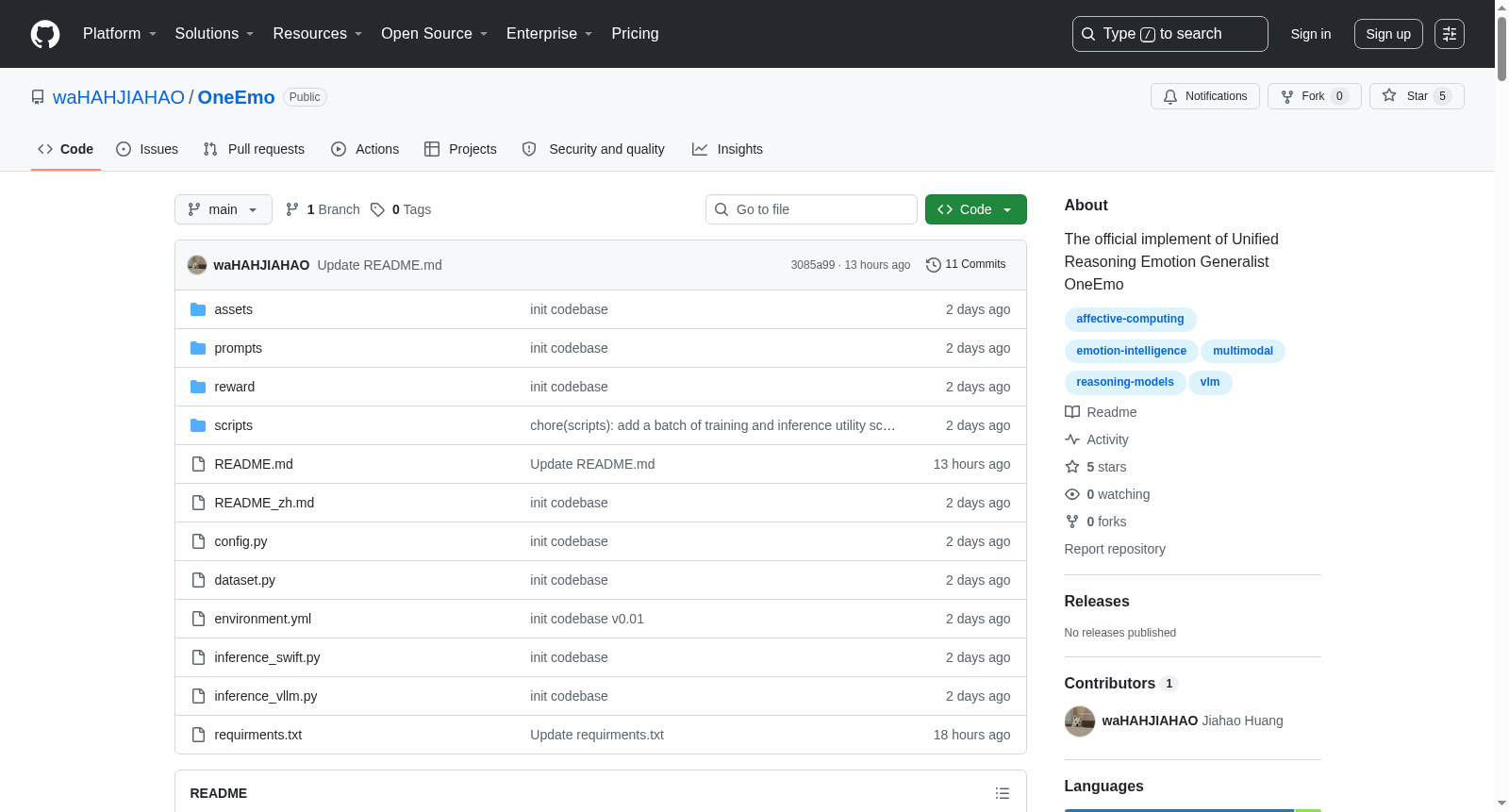Screen dimensions: 1509x812
Task: Click the Sign in link
Action: pos(1311,34)
